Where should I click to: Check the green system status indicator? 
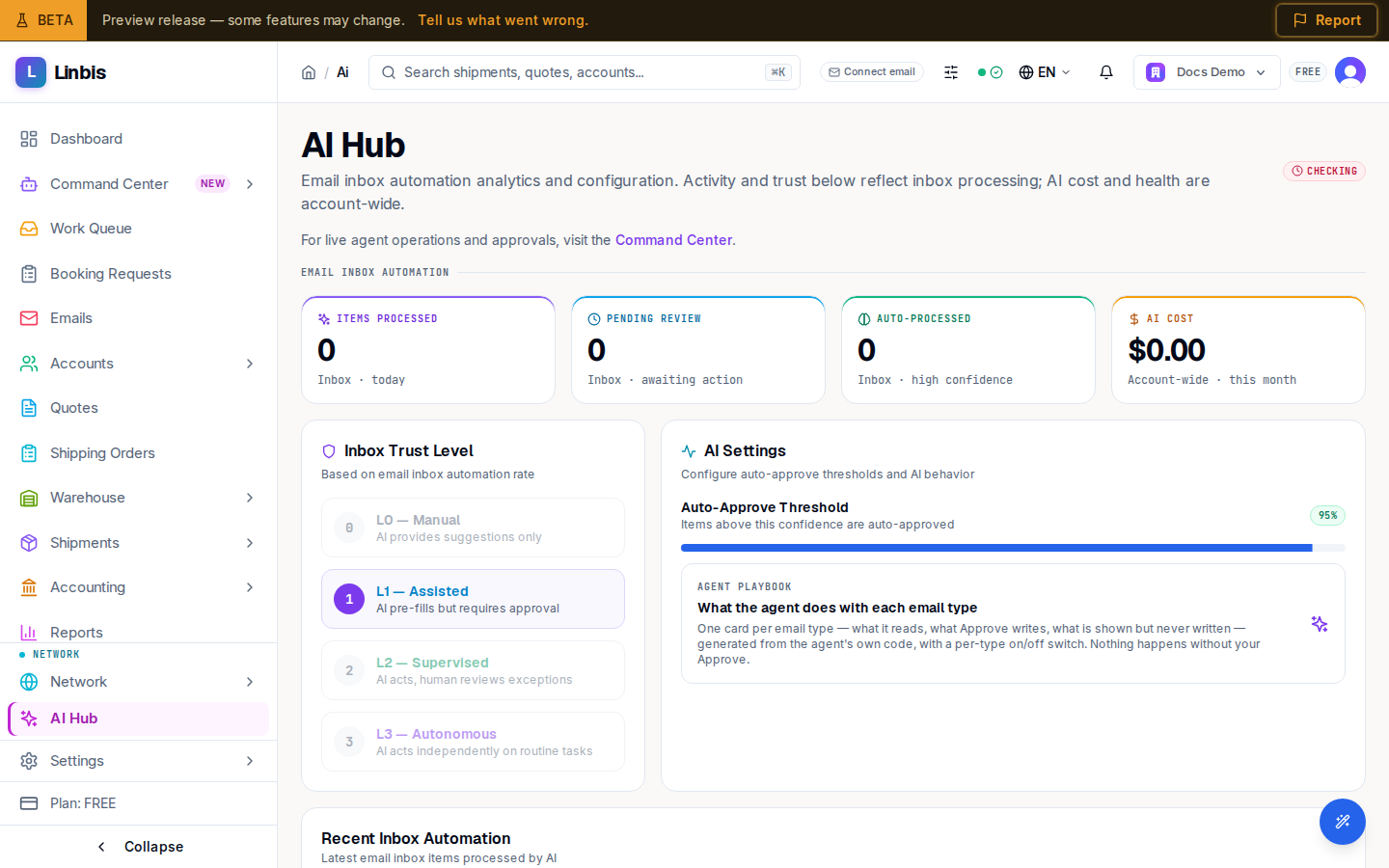pos(990,72)
